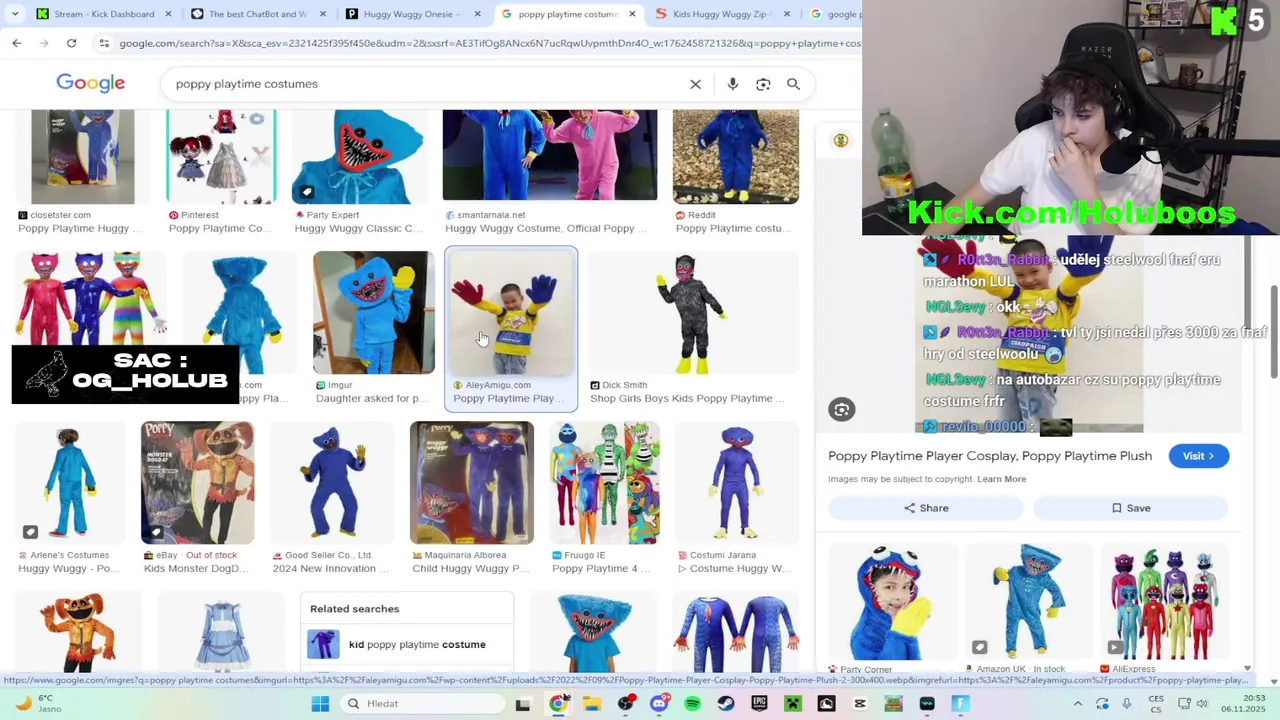Open the Learn More copyright link

point(1001,479)
